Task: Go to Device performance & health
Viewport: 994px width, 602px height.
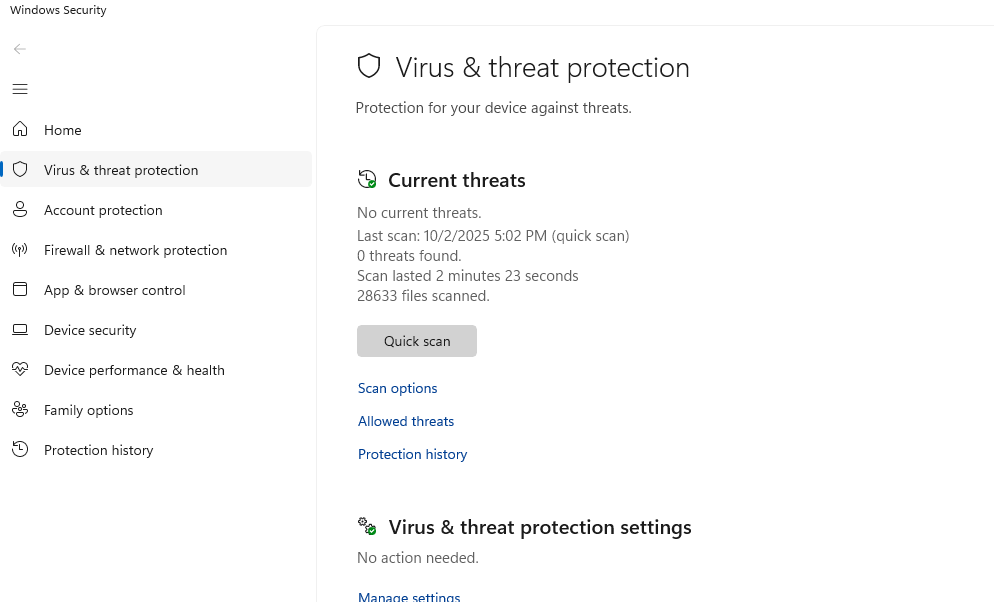Action: [x=134, y=370]
